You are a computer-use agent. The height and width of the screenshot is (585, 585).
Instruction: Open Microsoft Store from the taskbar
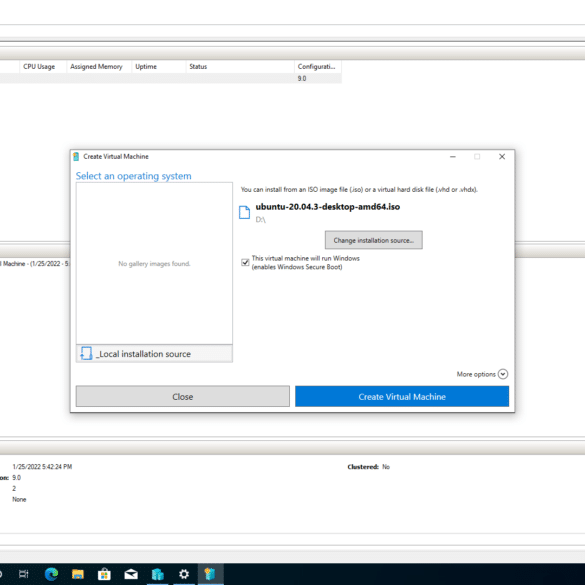[104, 574]
